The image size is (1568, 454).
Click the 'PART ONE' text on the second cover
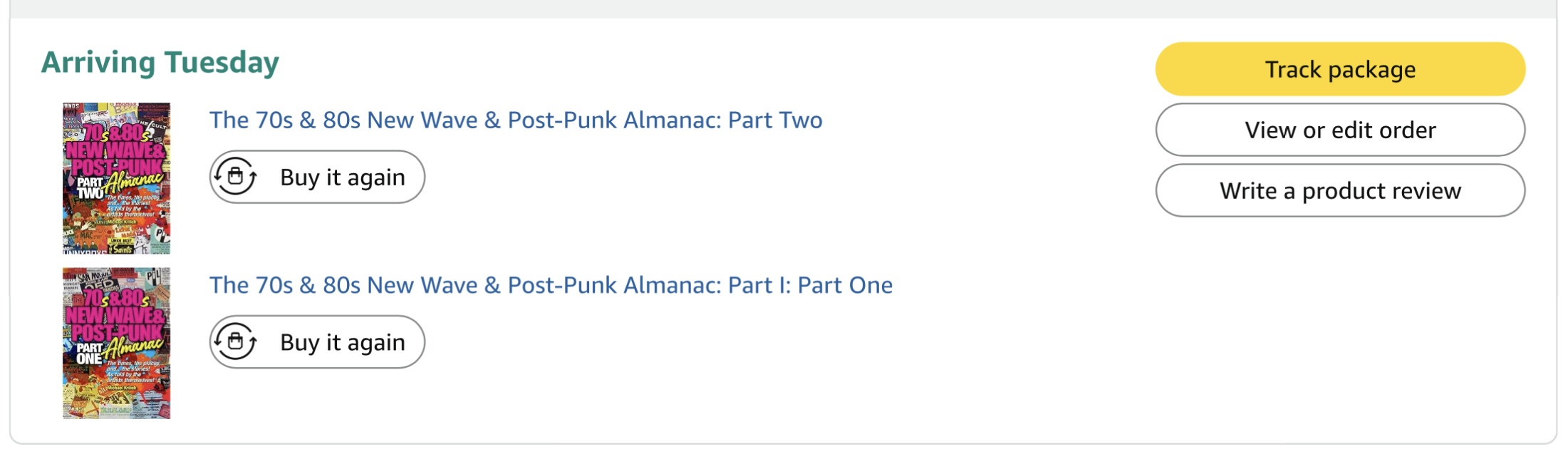(x=90, y=354)
